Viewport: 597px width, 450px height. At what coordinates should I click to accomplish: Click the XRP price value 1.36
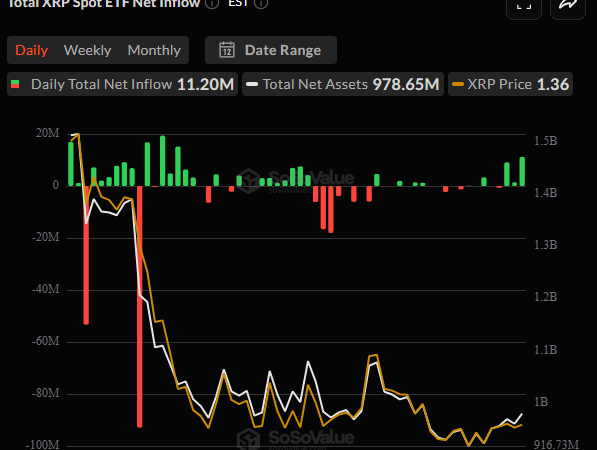[553, 85]
